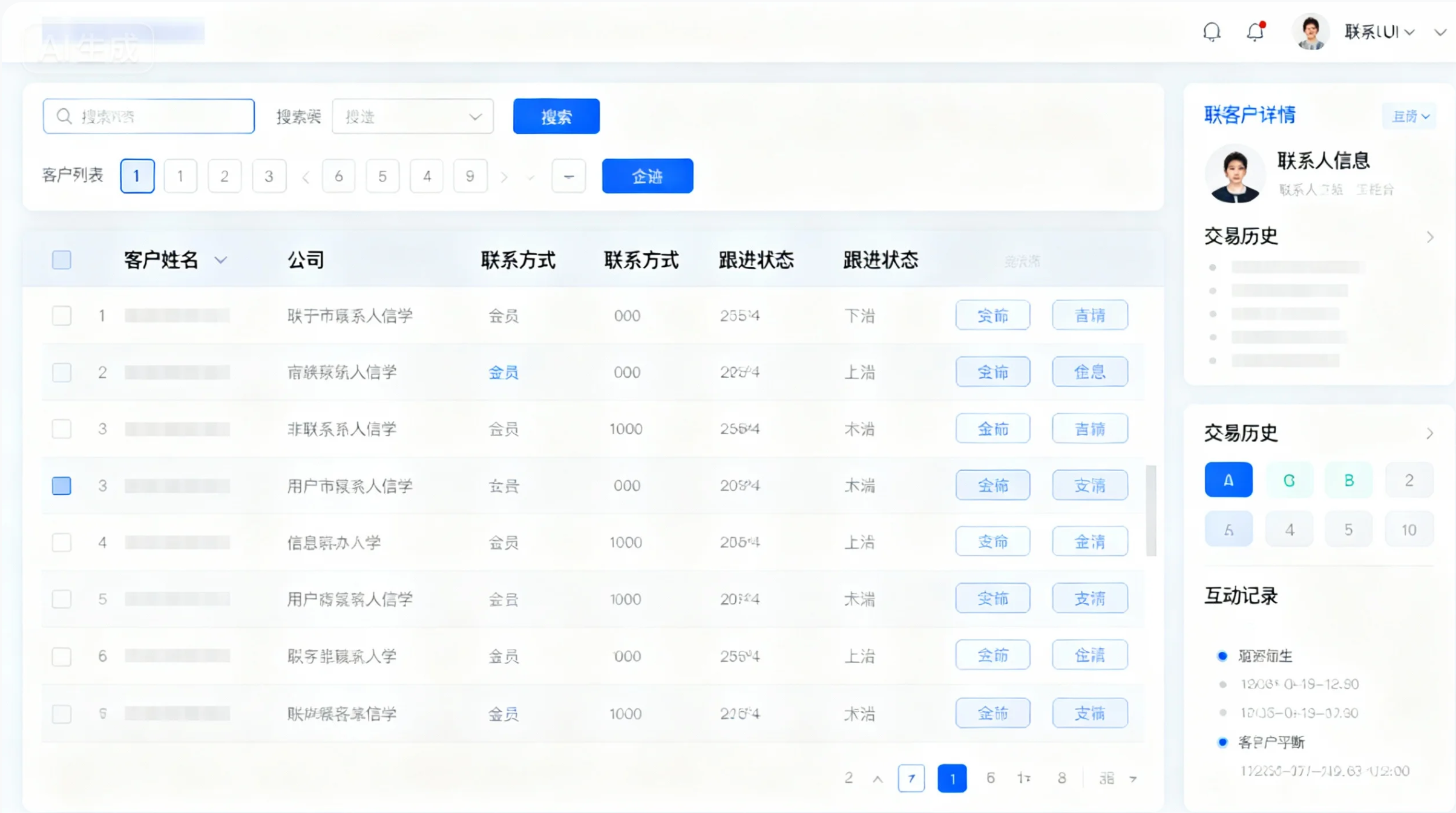
Task: Open the 搜索类 dropdown selector
Action: pos(413,116)
